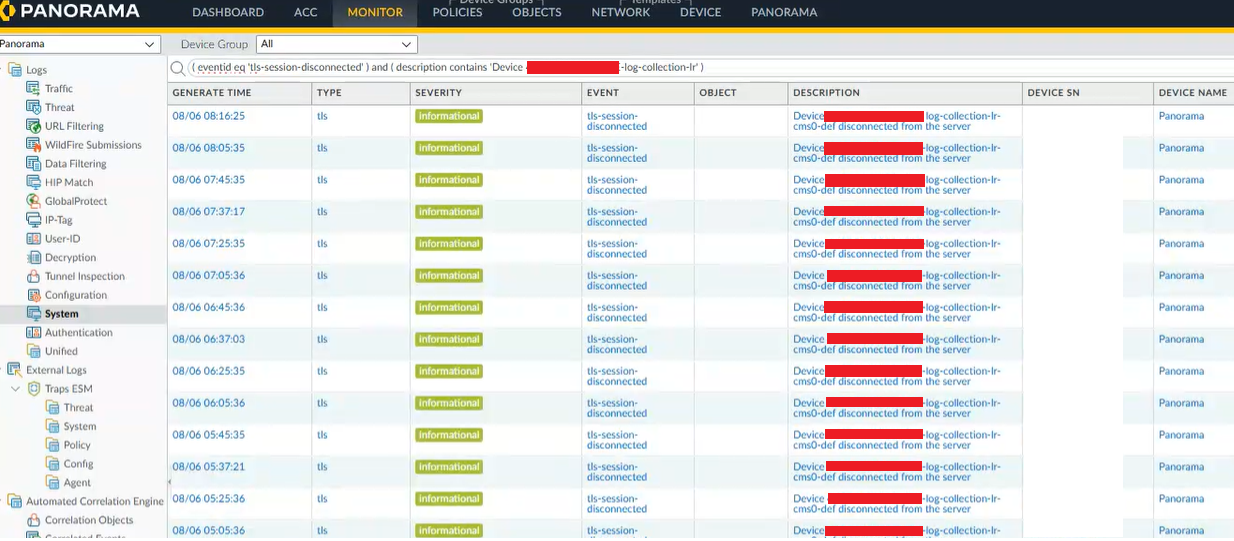Collapse the Logs tree node
The height and width of the screenshot is (541, 1234).
[3, 70]
